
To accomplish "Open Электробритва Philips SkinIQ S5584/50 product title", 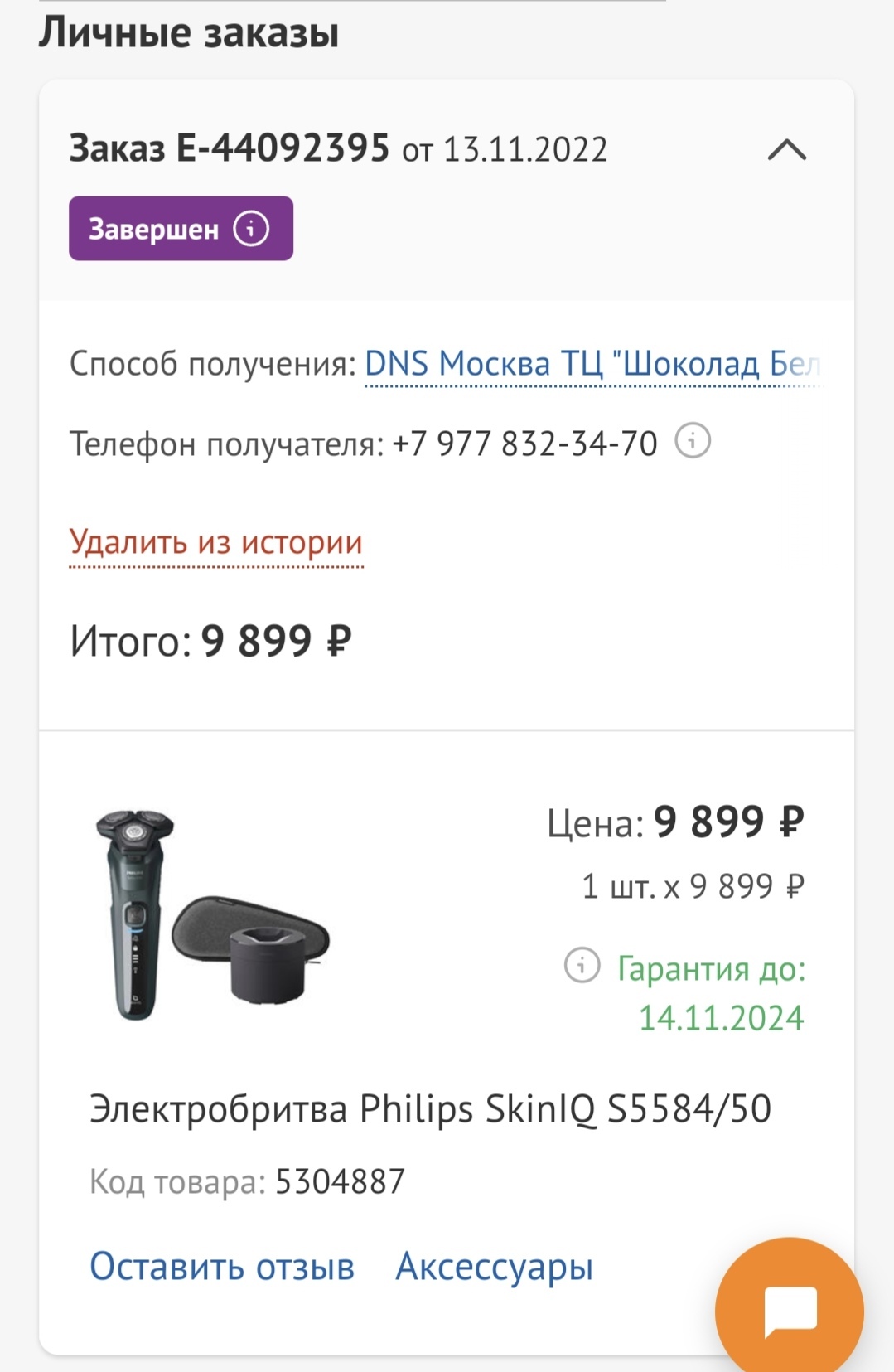I will click(x=430, y=1109).
